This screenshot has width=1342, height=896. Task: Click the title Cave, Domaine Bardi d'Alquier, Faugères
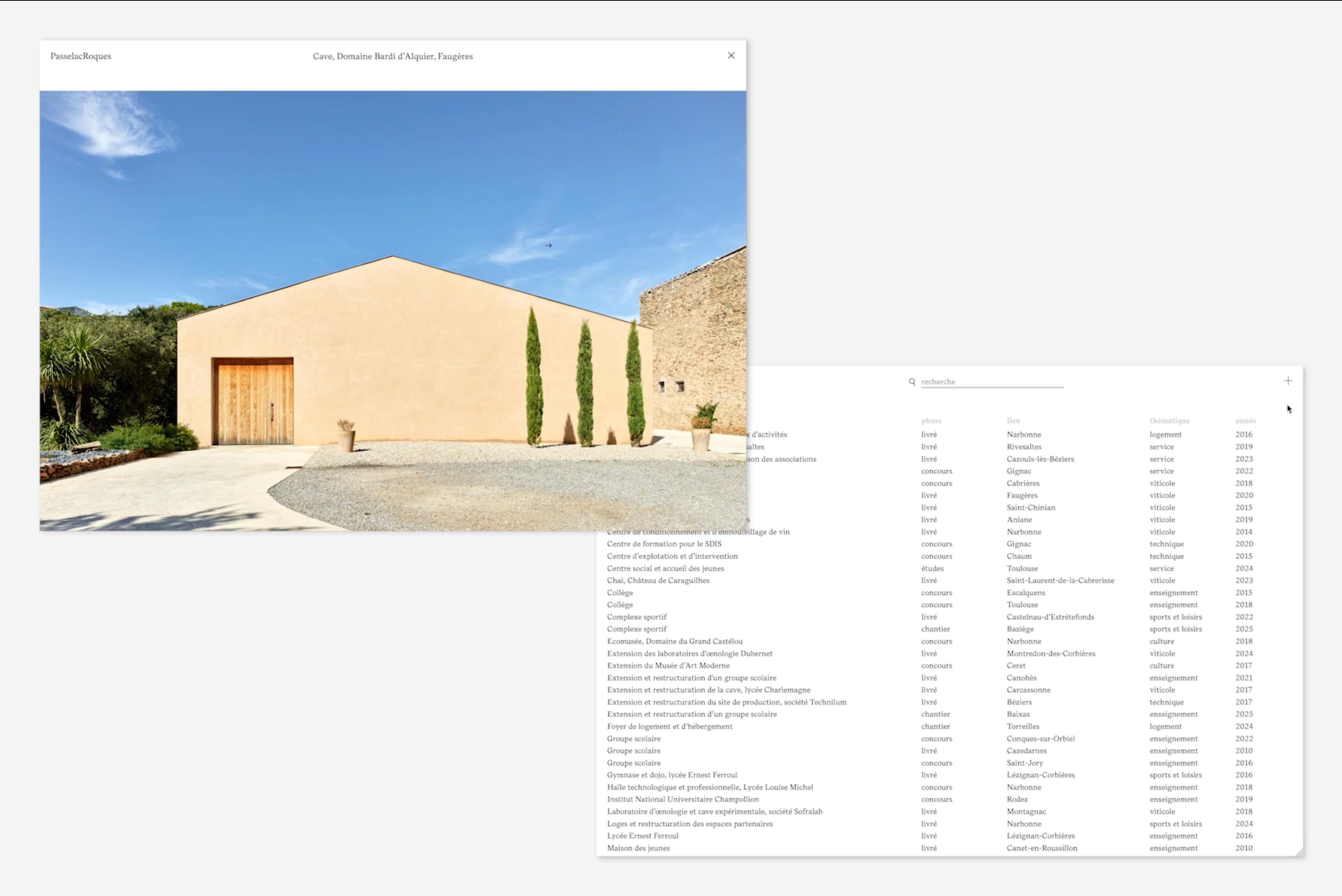click(x=393, y=56)
